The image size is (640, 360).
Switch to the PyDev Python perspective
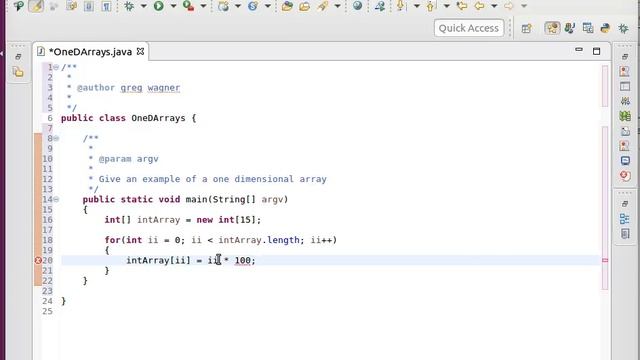coord(605,28)
